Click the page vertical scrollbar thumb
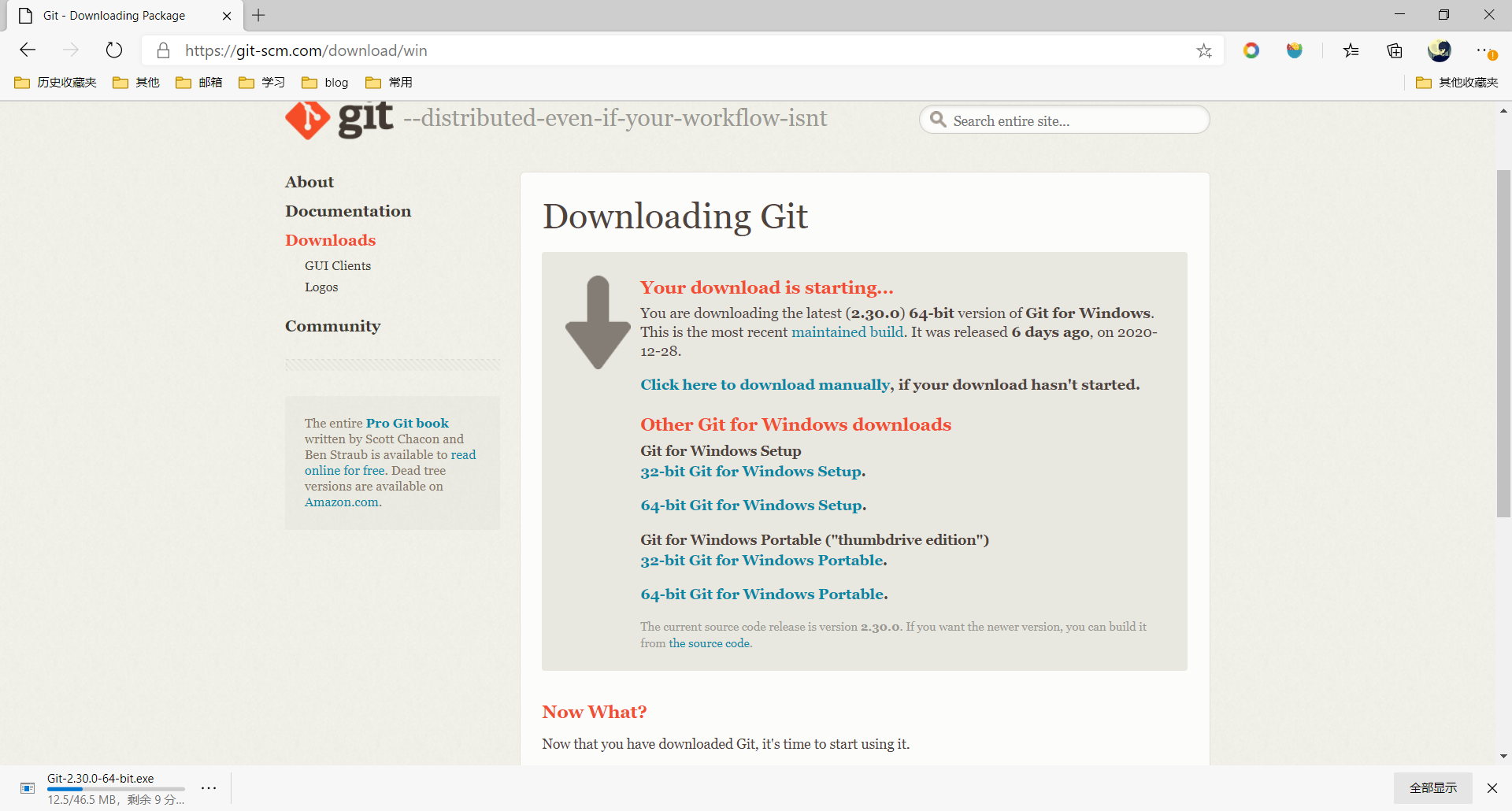The image size is (1512, 811). pos(1503,343)
